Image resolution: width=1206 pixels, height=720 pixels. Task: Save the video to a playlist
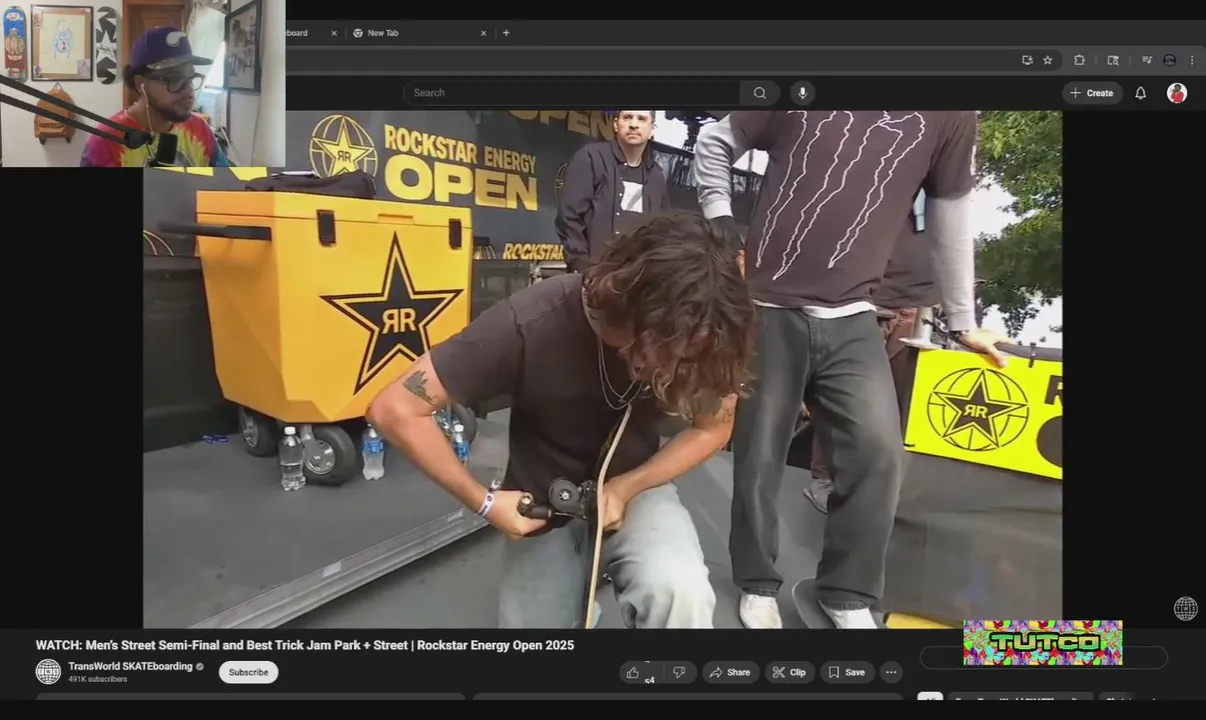[846, 673]
